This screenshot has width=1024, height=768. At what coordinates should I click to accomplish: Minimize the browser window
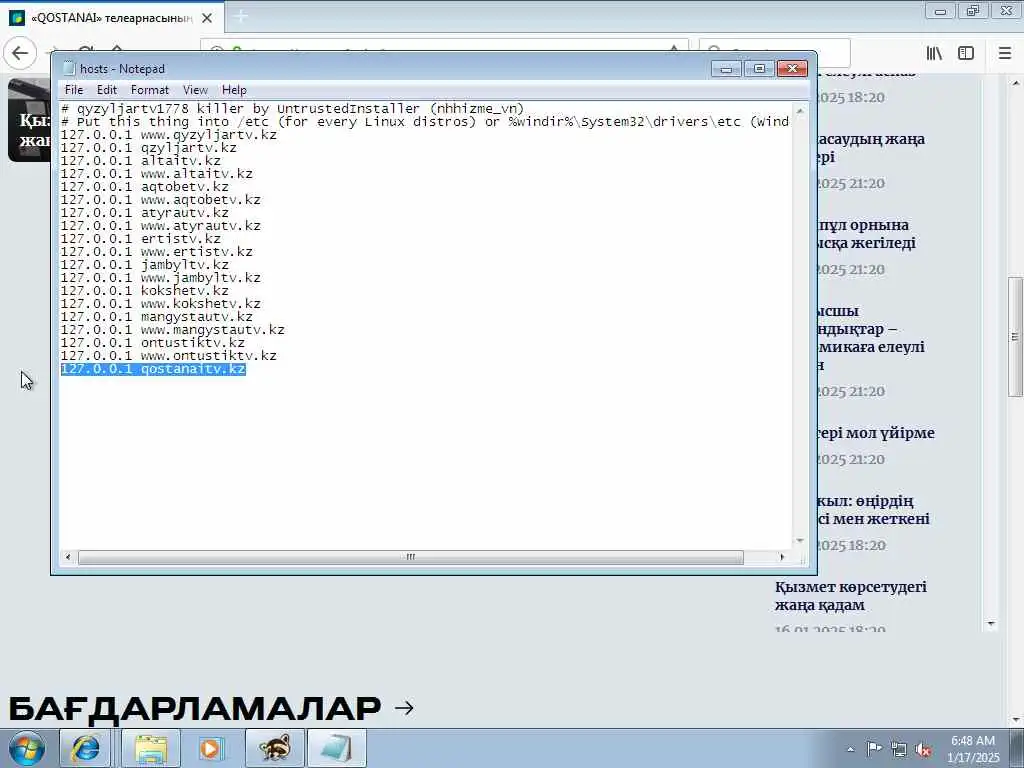coord(940,10)
